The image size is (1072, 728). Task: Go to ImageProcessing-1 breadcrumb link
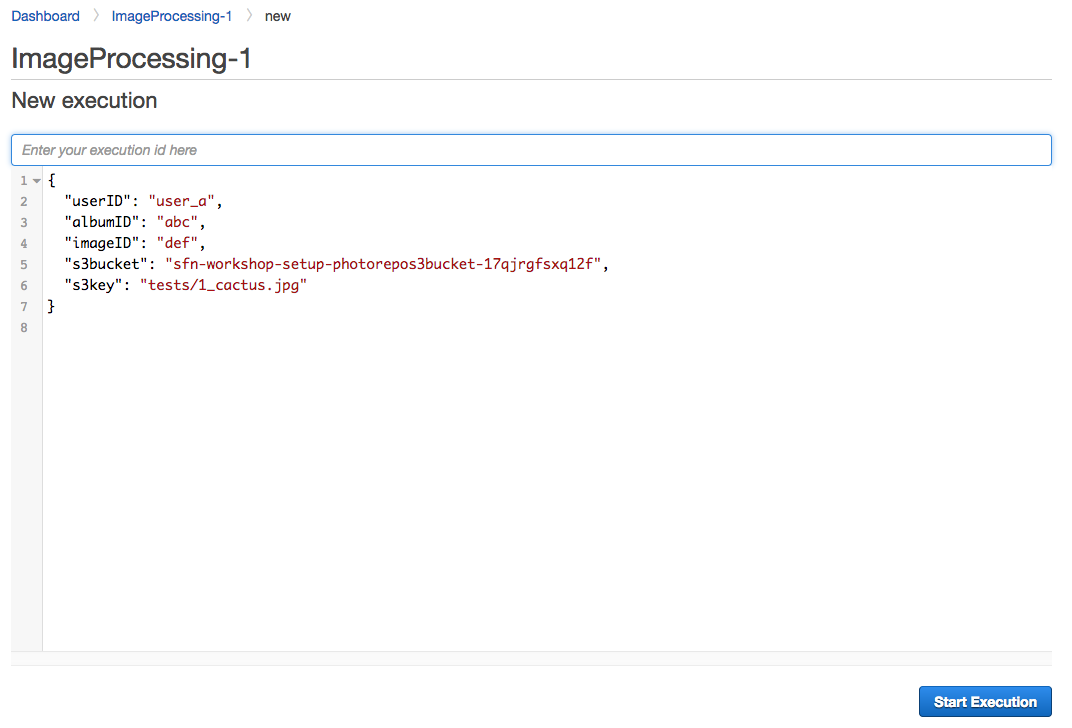[x=172, y=16]
